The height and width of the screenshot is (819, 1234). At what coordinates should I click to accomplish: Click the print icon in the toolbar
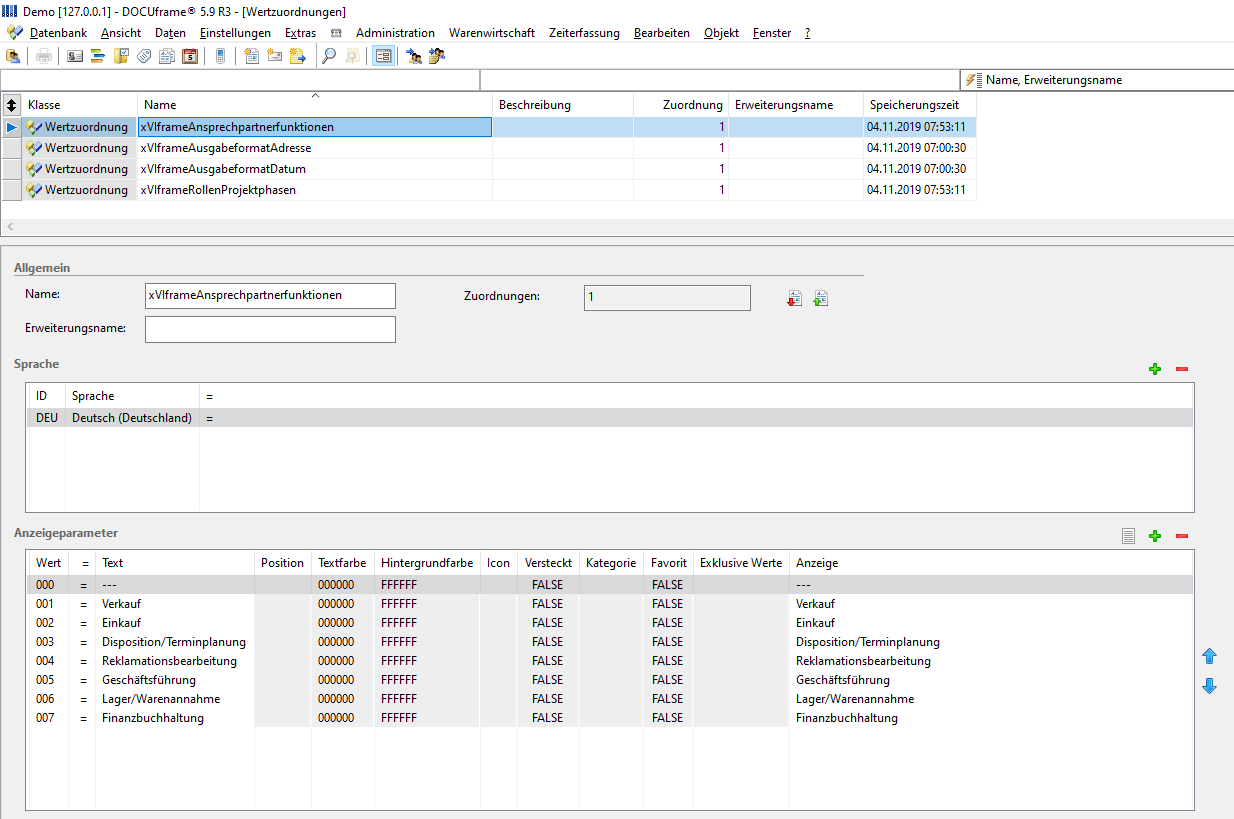click(44, 56)
